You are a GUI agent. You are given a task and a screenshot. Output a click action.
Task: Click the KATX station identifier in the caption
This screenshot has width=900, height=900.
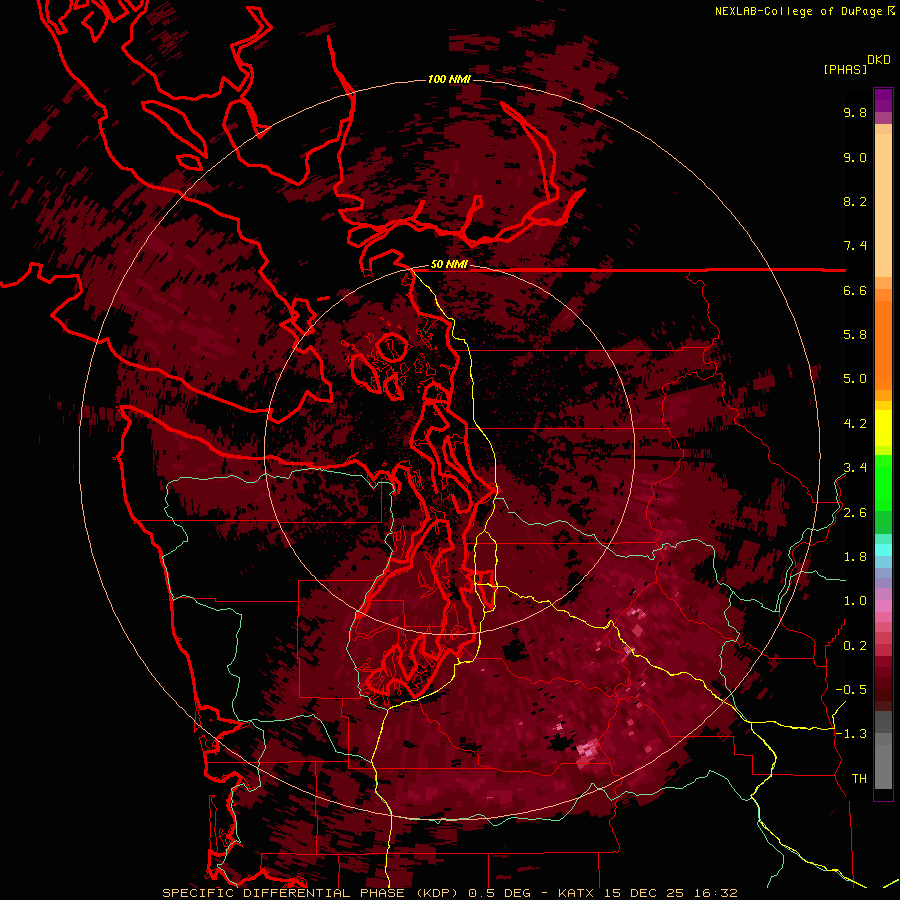[x=577, y=893]
